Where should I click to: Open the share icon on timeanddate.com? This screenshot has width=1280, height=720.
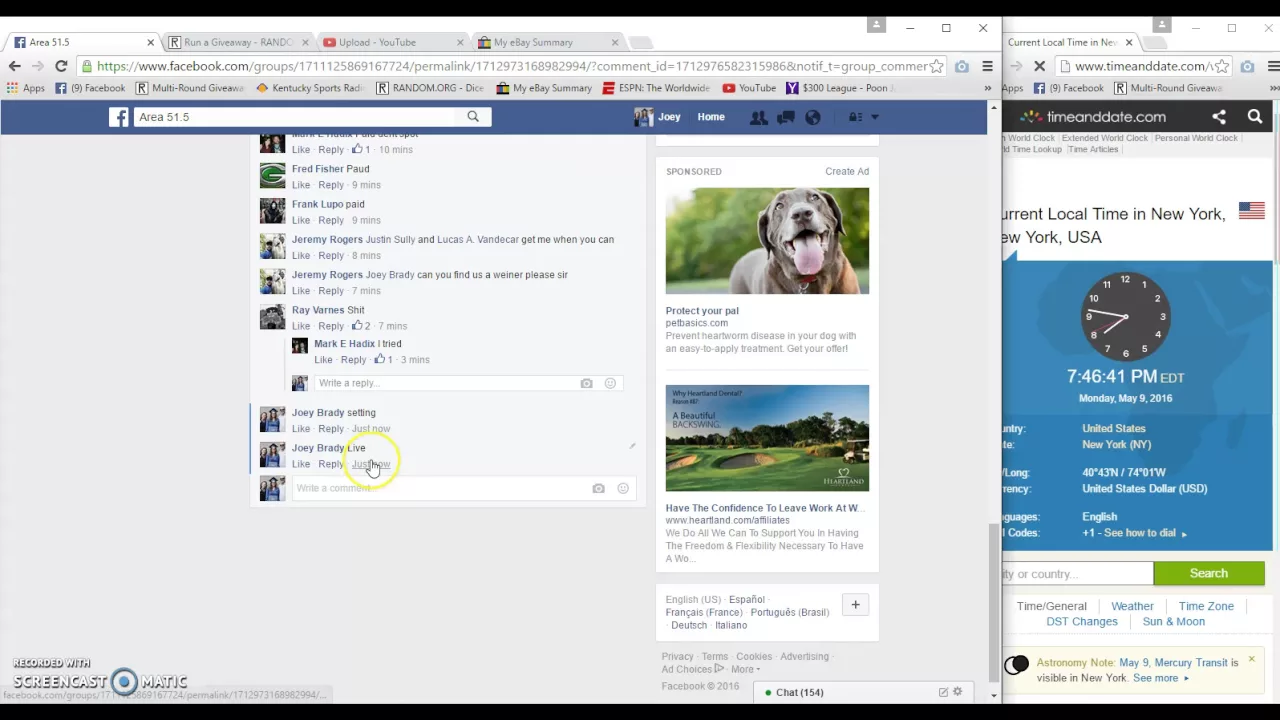click(1219, 117)
